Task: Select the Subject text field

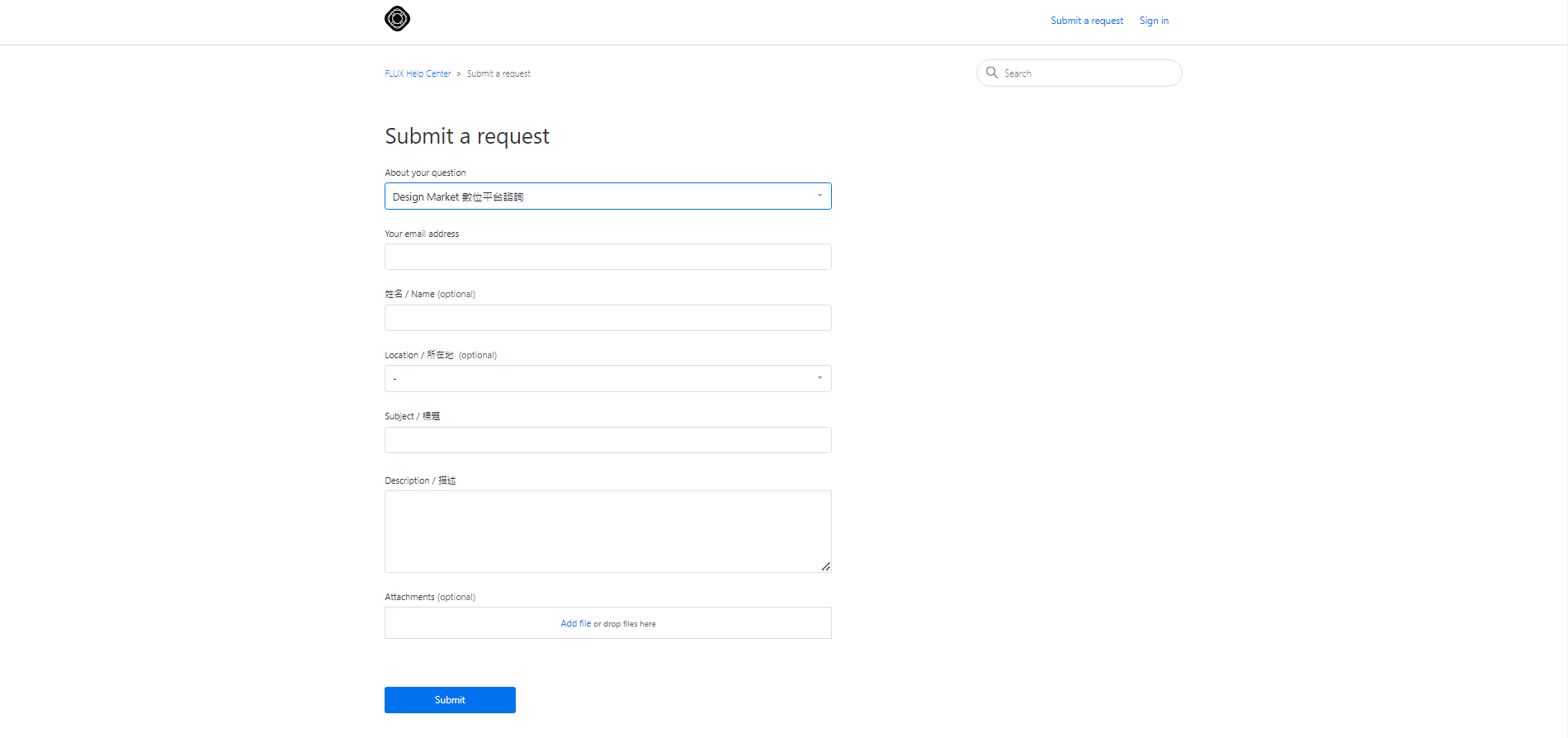Action: (x=607, y=440)
